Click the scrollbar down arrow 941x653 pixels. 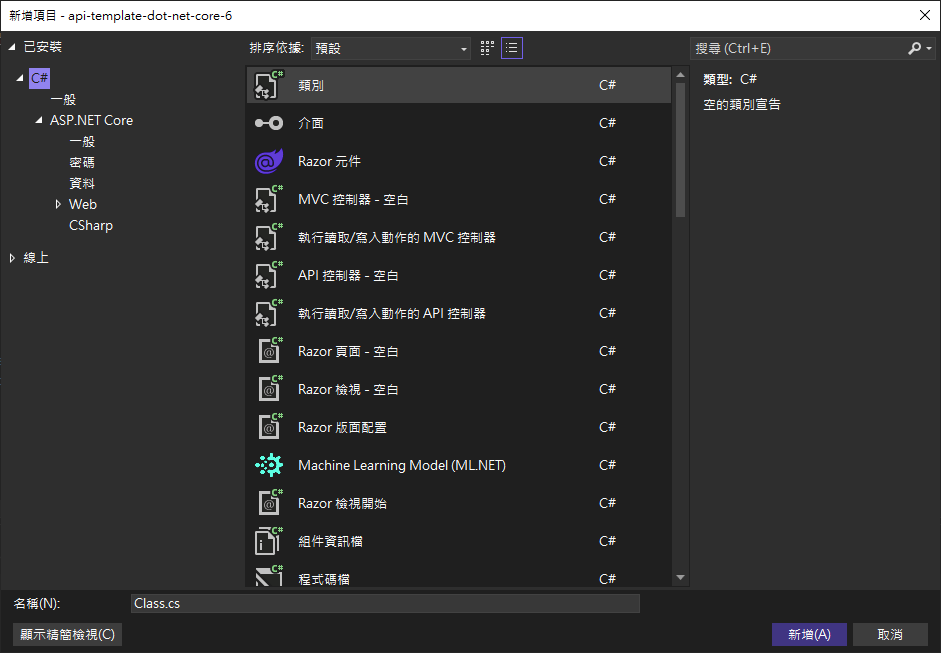680,577
